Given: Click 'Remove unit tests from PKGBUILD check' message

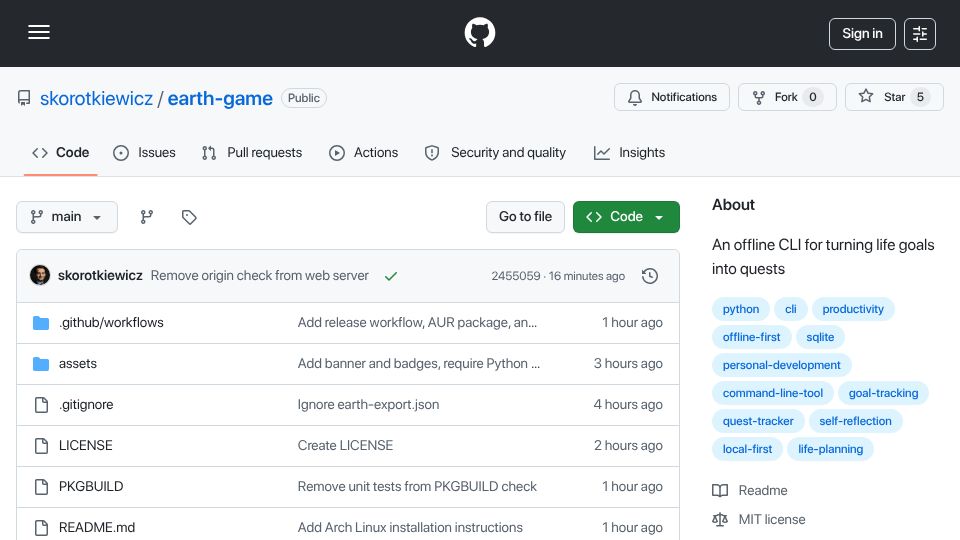Looking at the screenshot, I should tap(417, 487).
